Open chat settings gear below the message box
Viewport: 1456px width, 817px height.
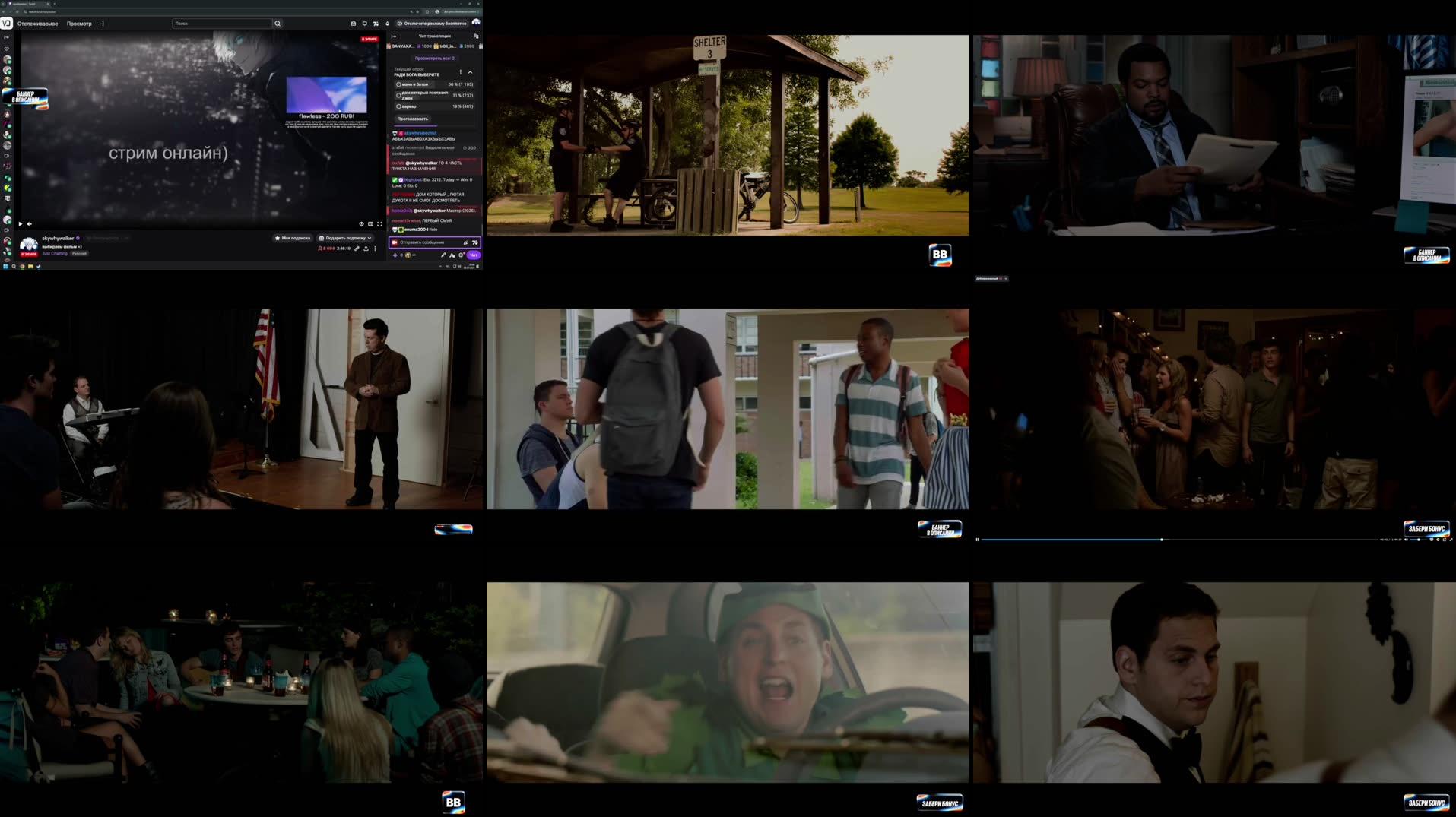pyautogui.click(x=461, y=255)
